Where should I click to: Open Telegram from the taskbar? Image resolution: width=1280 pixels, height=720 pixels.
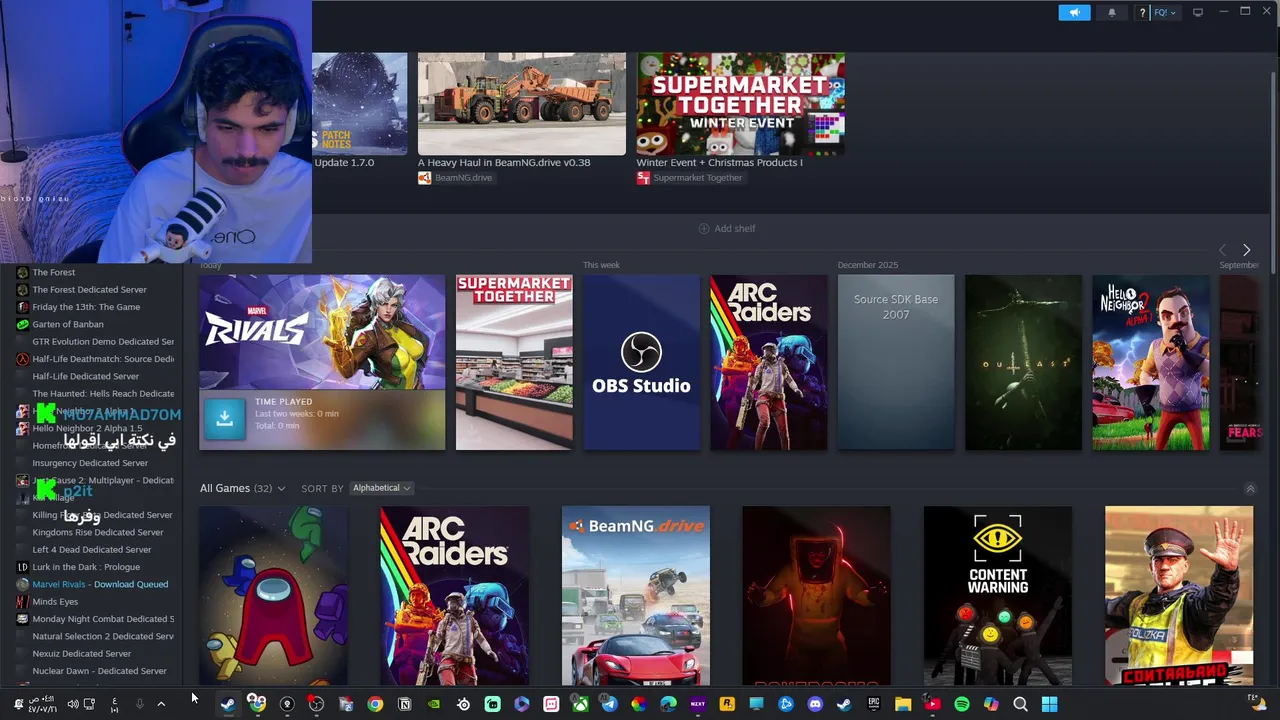tap(609, 704)
